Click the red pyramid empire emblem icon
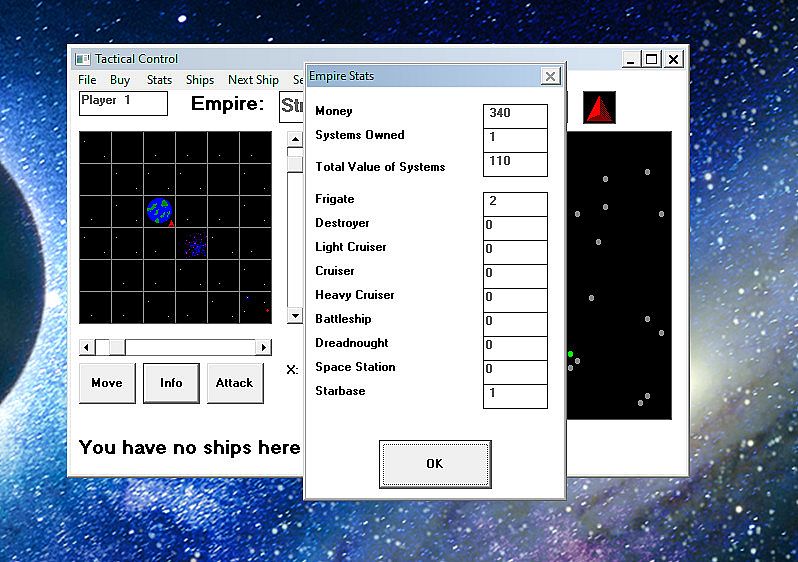 [x=599, y=107]
